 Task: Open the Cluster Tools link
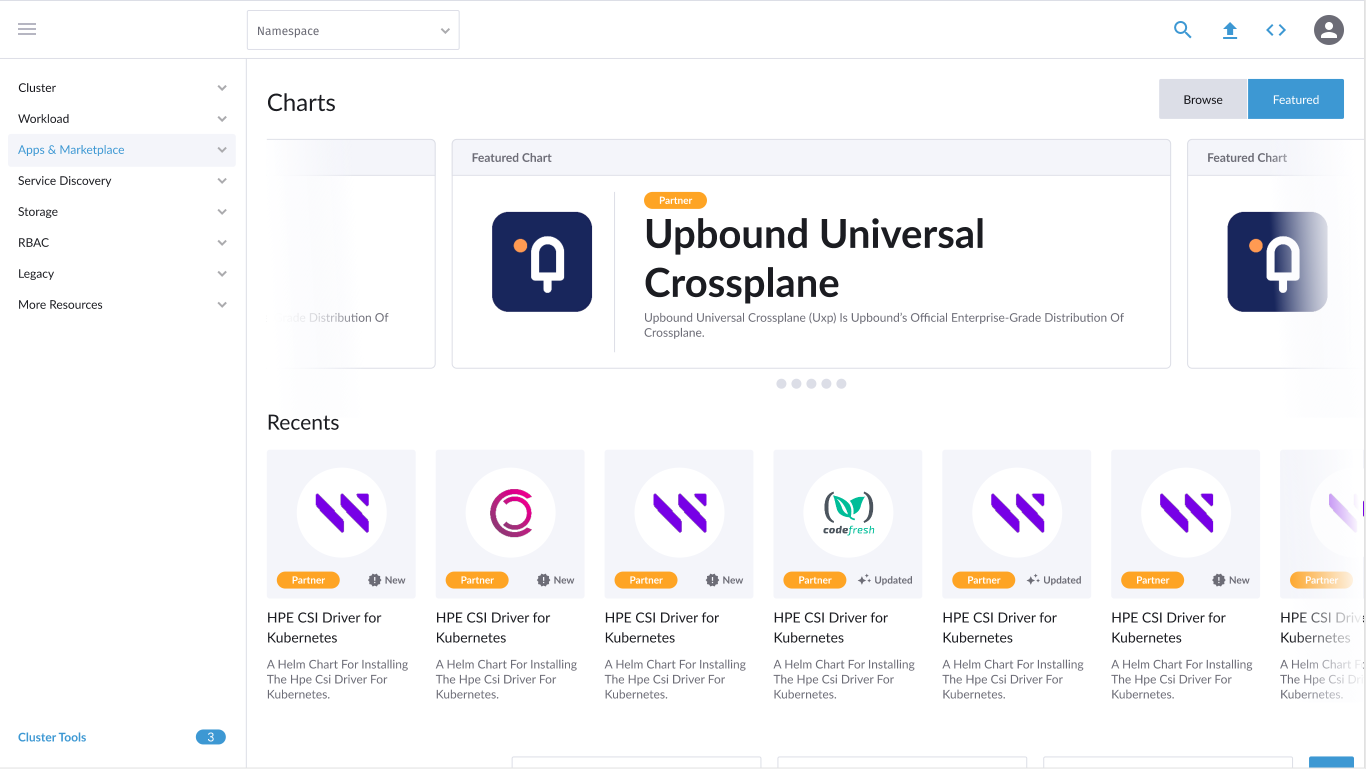52,737
